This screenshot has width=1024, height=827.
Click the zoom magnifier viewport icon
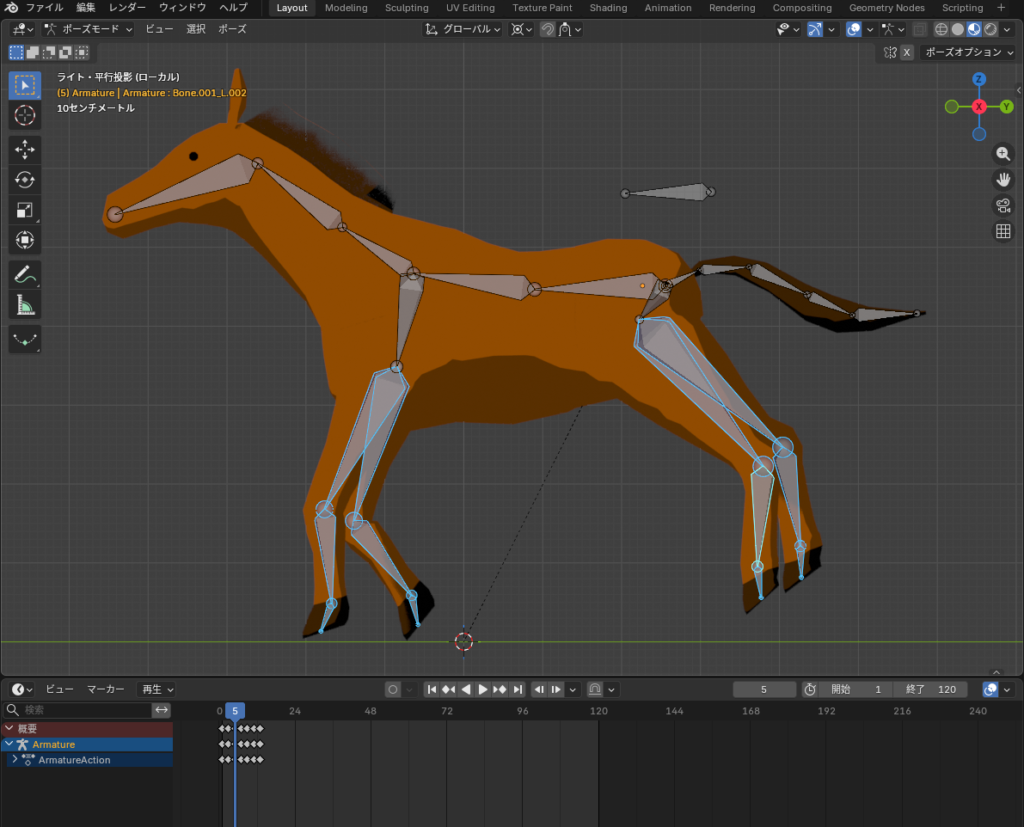[1003, 154]
